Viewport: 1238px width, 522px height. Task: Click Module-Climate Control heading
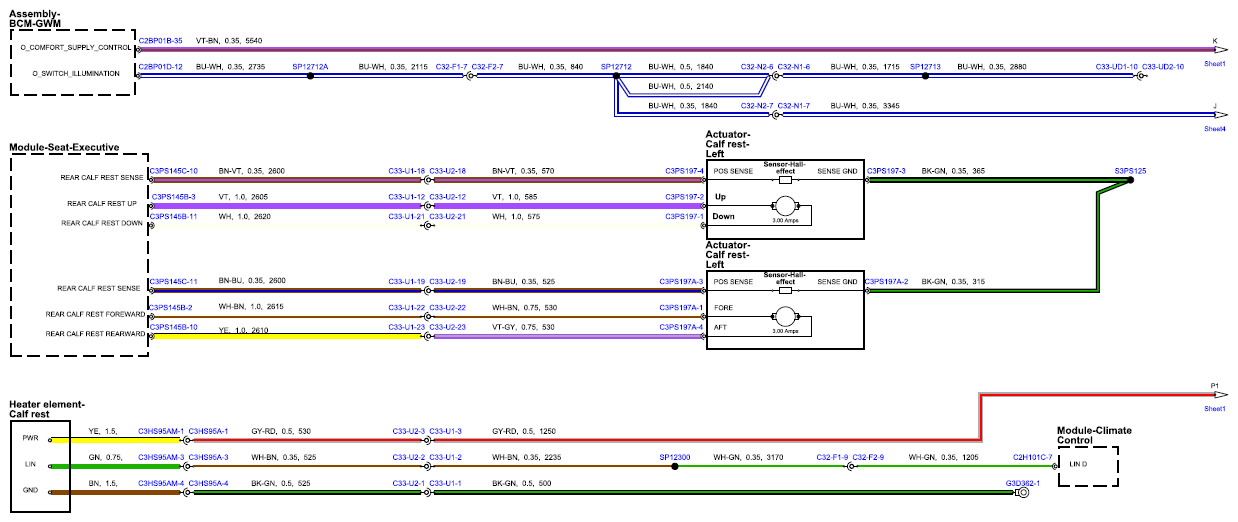[1095, 435]
